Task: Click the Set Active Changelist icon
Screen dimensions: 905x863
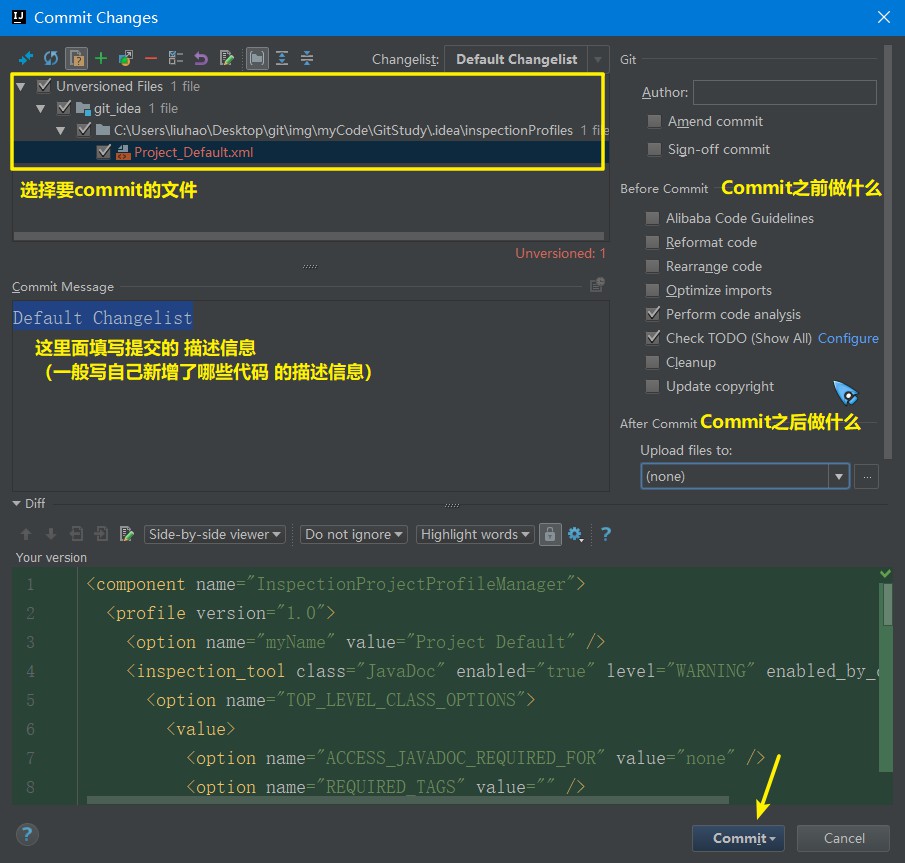Action: [175, 58]
